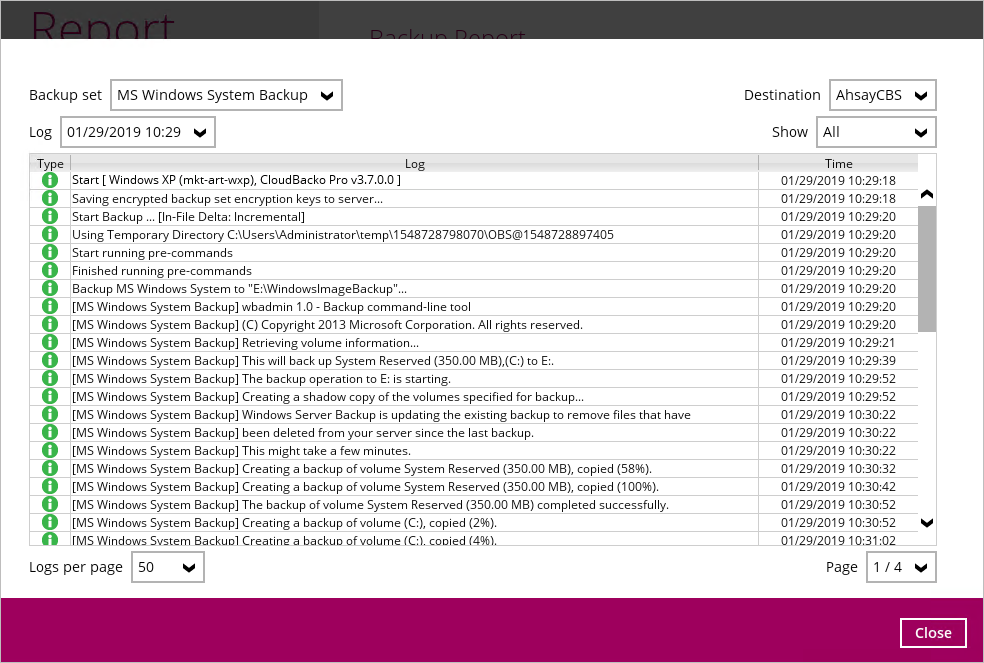Click the Close button
The image size is (984, 663).
coord(933,632)
